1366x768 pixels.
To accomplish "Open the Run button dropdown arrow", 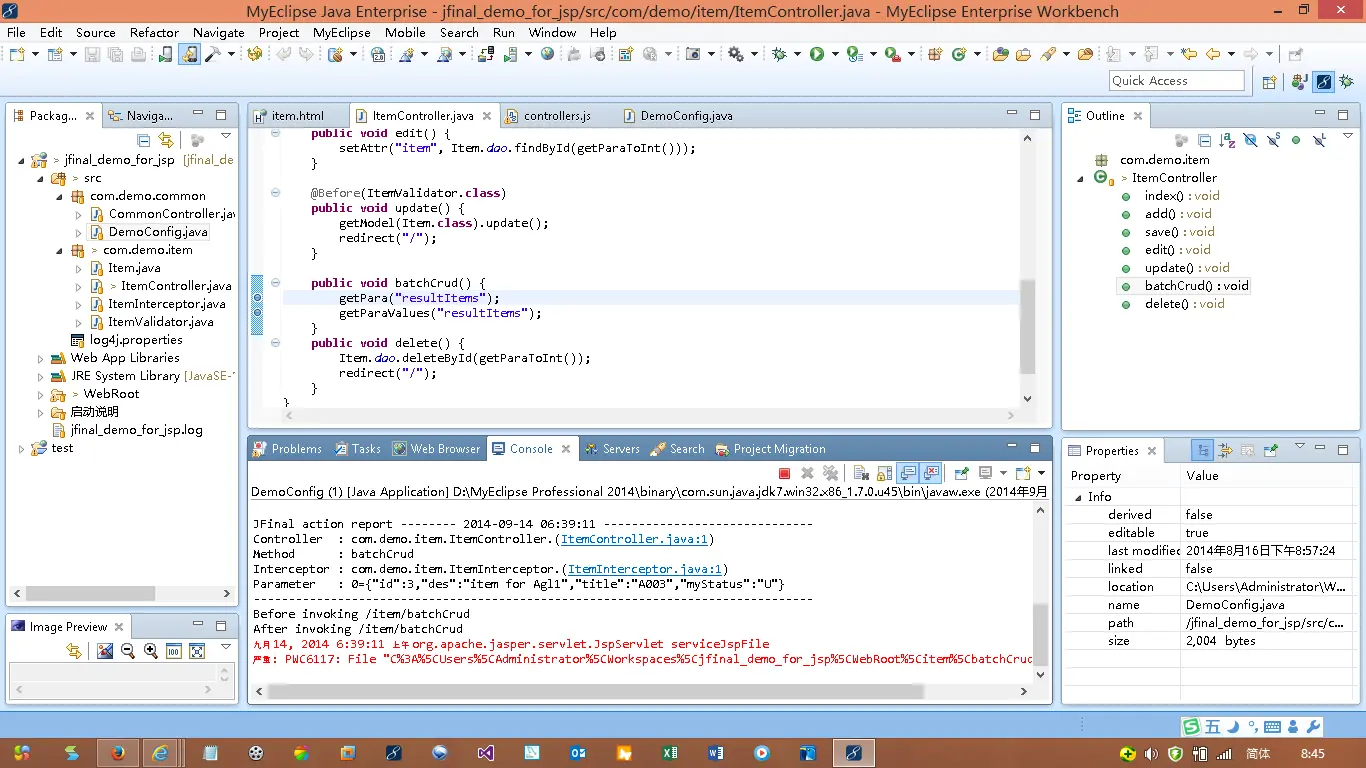I will [x=833, y=54].
